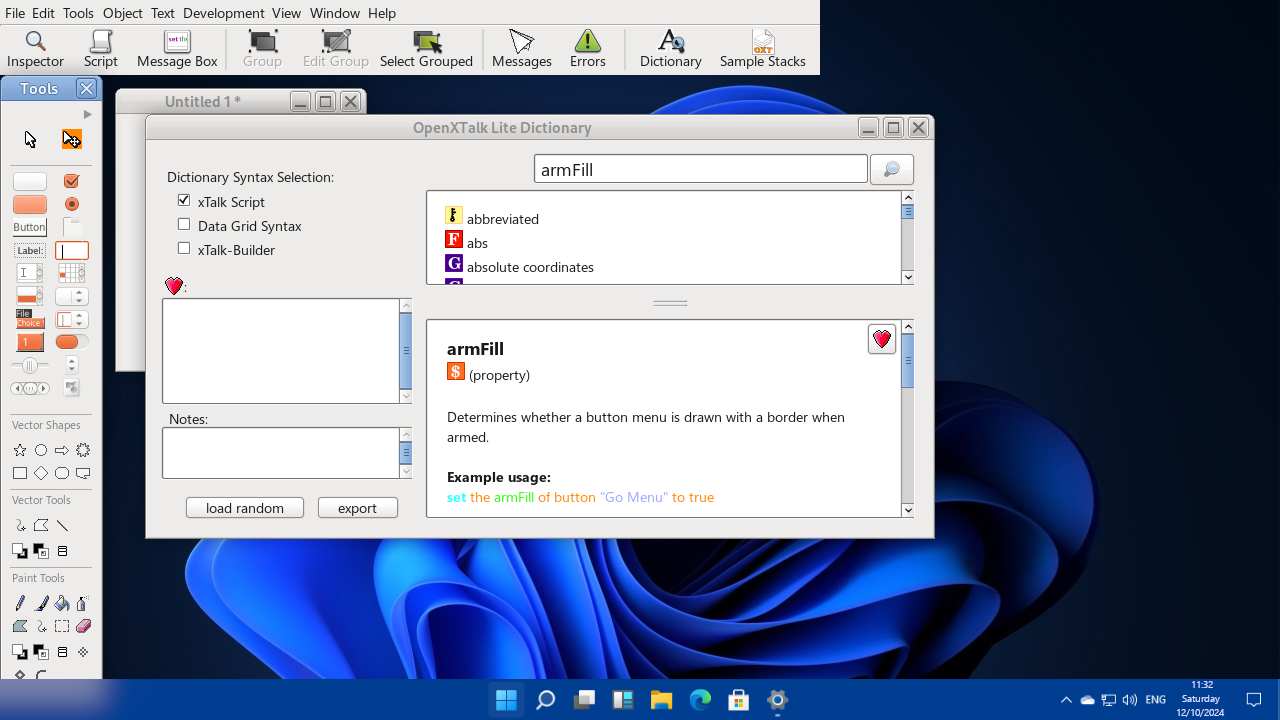Click the load random button
The width and height of the screenshot is (1280, 720).
tap(245, 508)
